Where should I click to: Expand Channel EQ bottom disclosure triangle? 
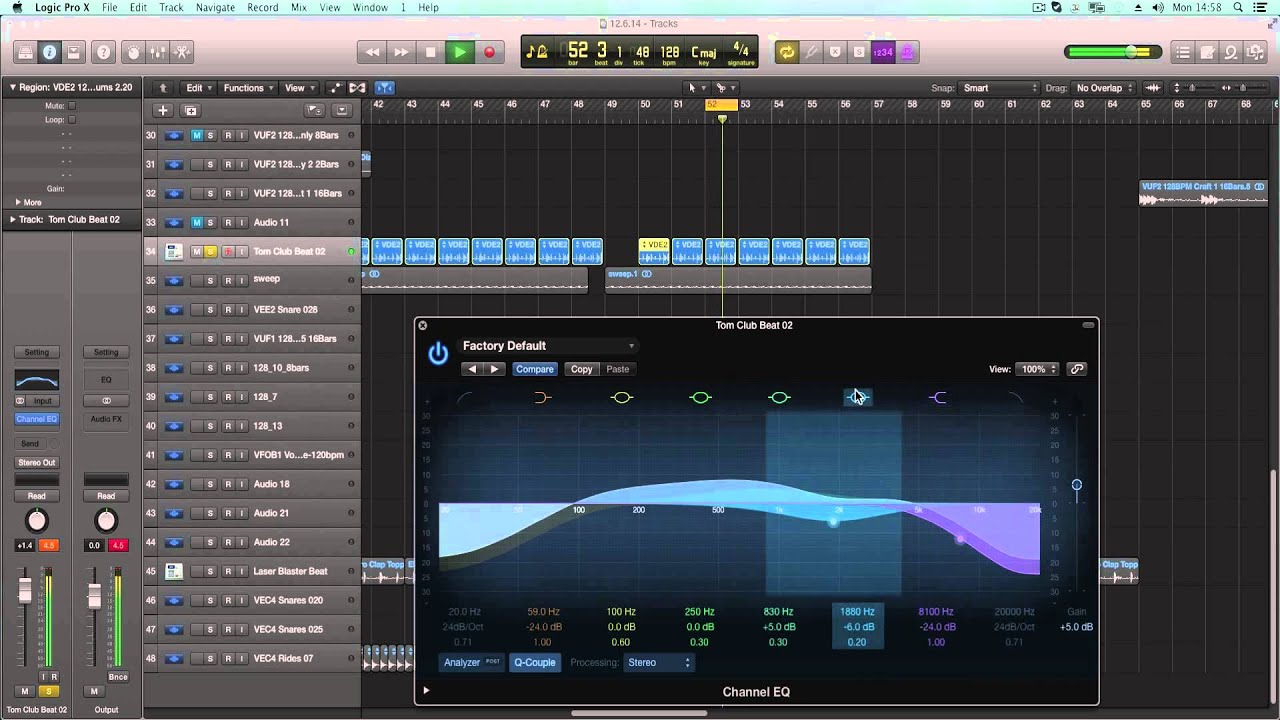tap(426, 690)
